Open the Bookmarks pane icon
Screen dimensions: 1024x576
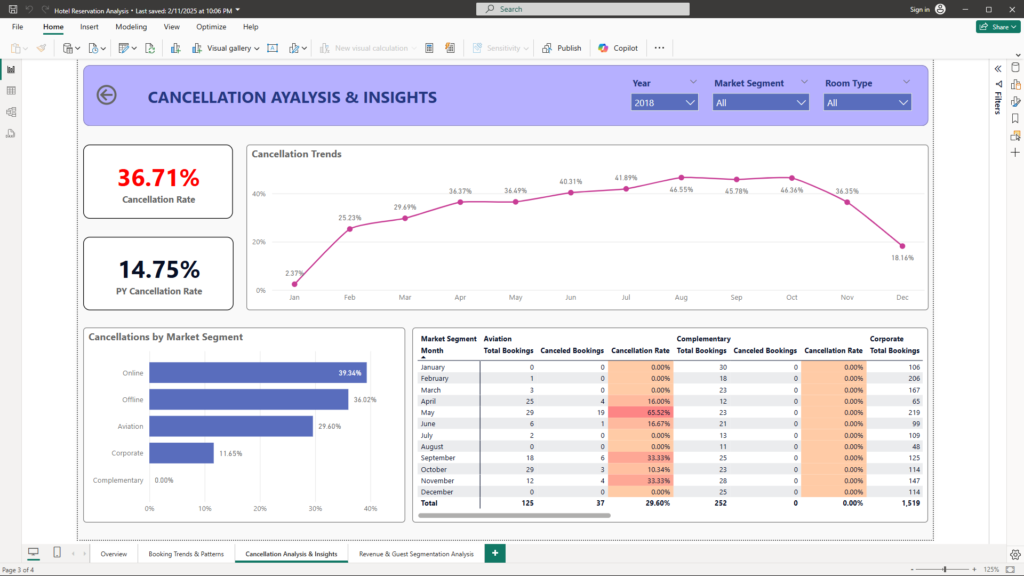(x=1015, y=118)
